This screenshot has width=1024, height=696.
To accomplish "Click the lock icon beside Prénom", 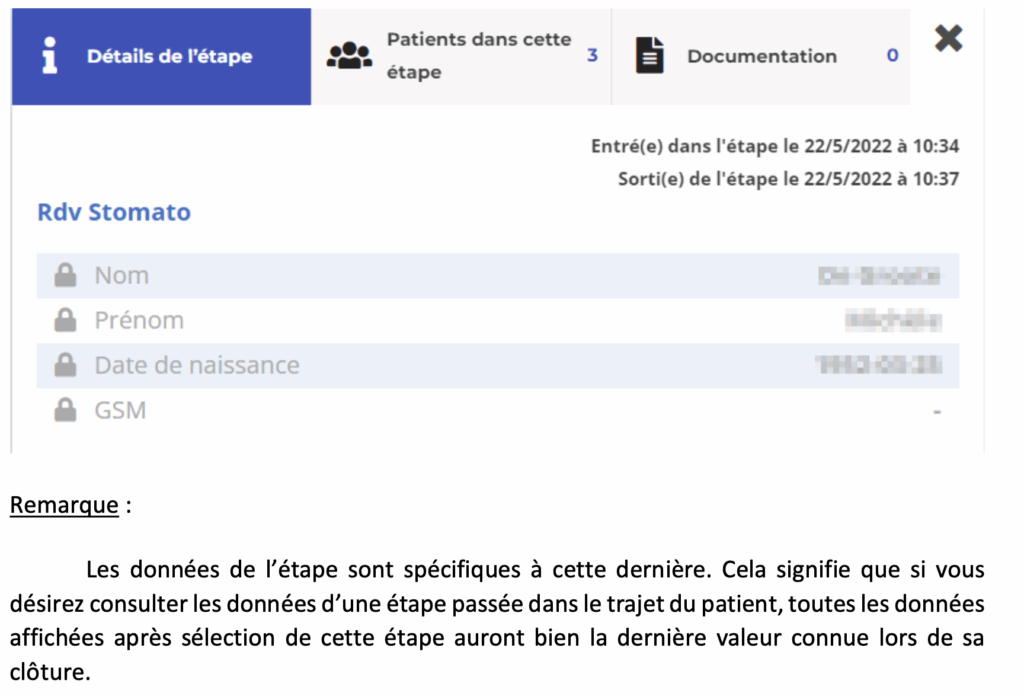I will click(65, 321).
